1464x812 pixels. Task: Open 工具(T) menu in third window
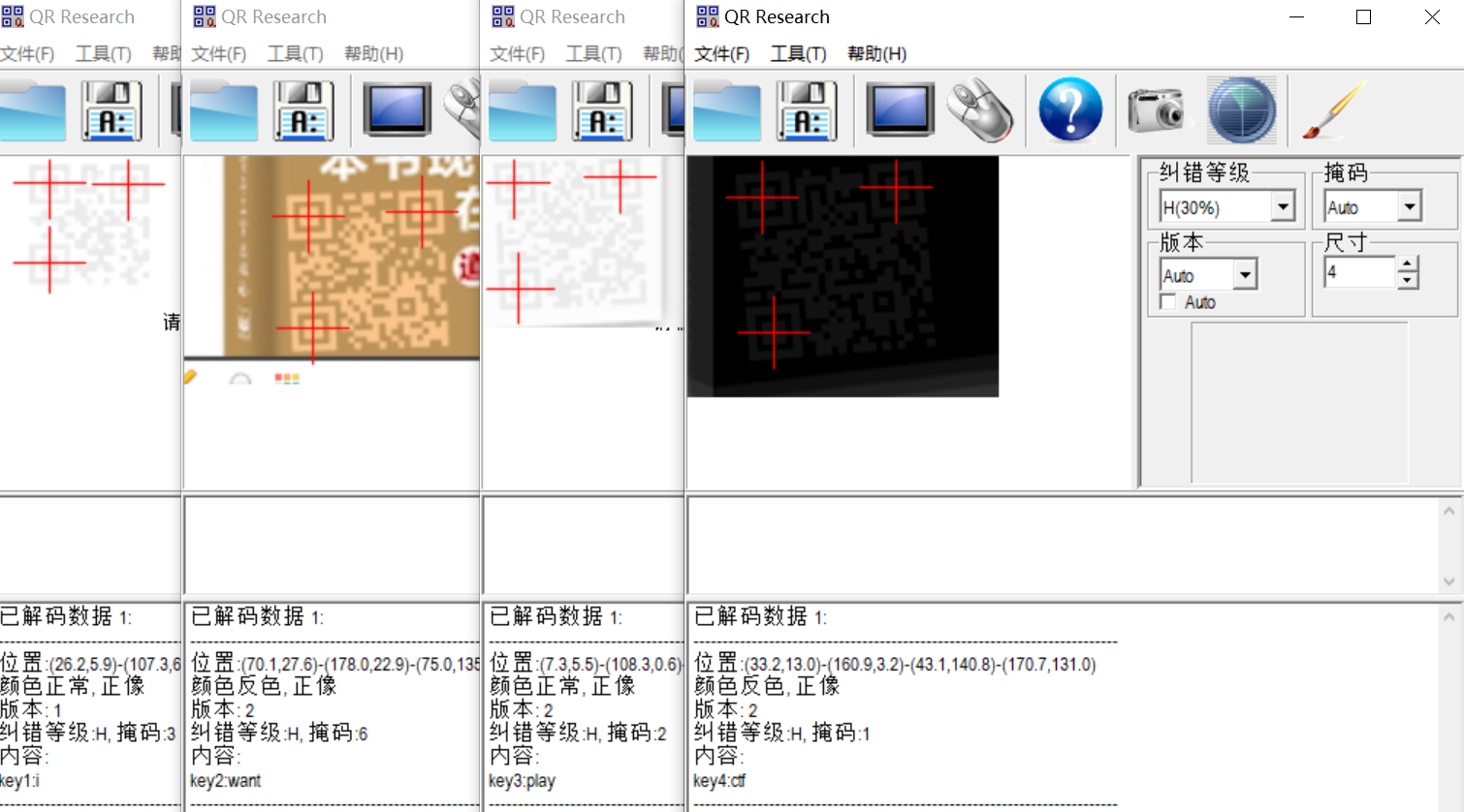click(x=594, y=53)
